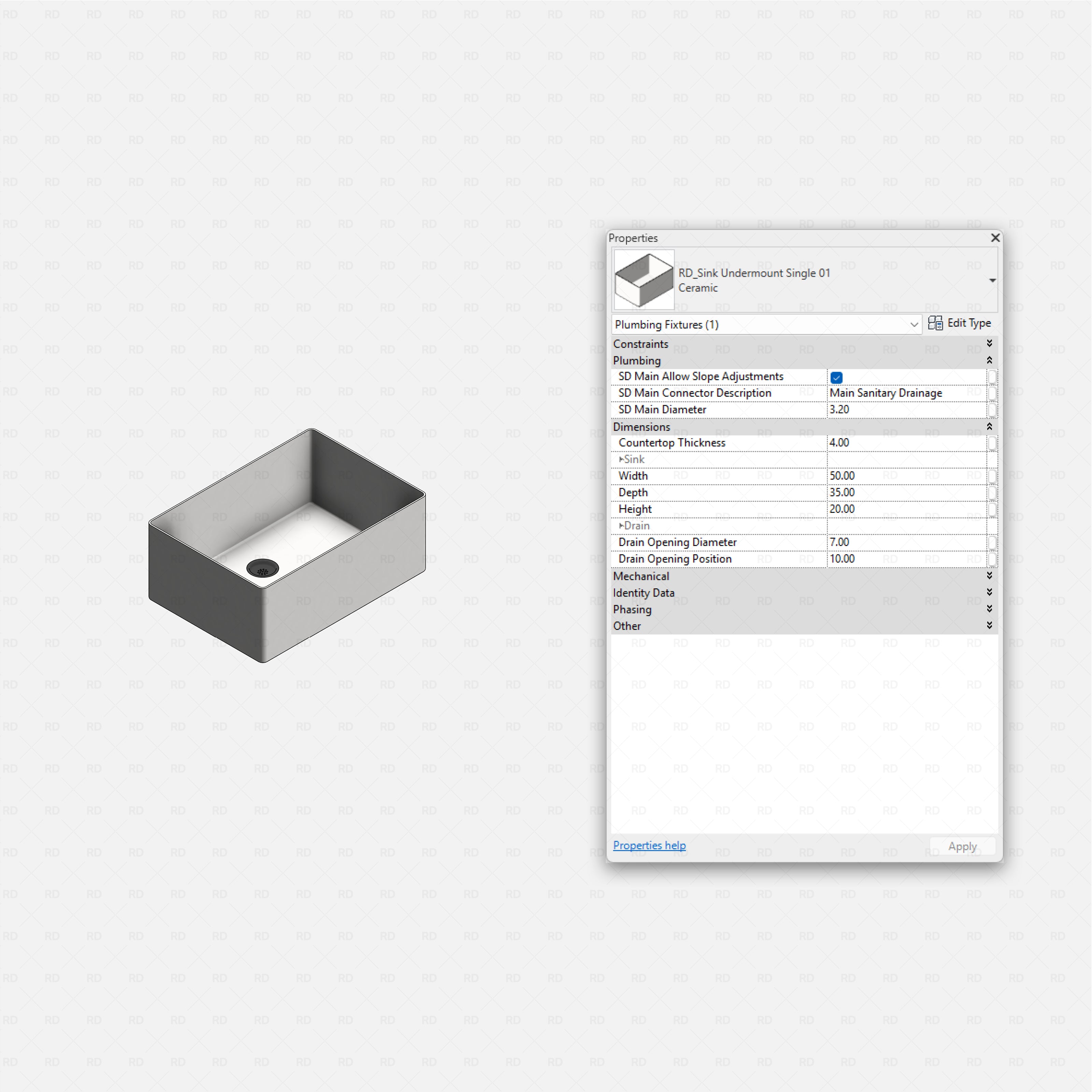Expand the Constraints section
This screenshot has width=1092, height=1092.
coord(990,343)
